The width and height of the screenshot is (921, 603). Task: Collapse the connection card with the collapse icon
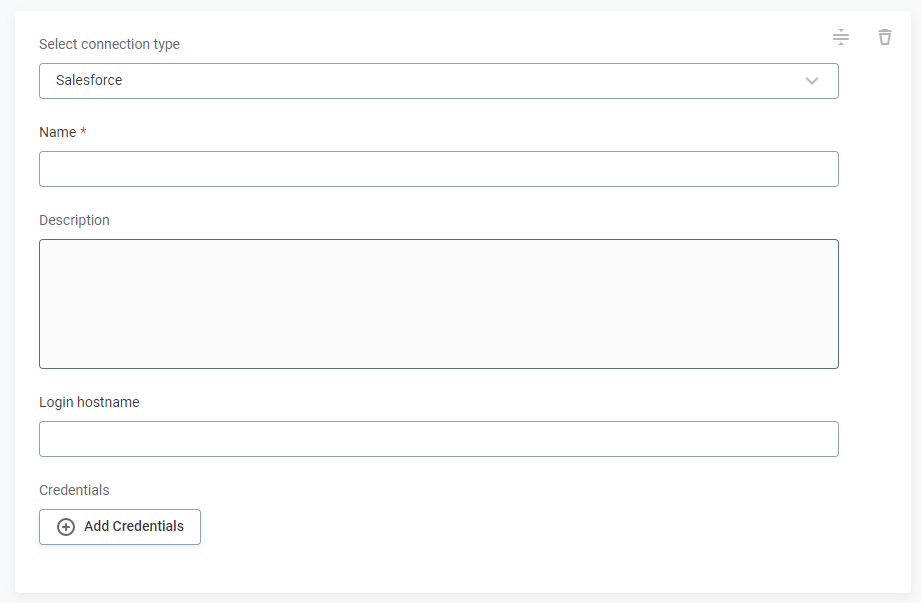[x=841, y=37]
